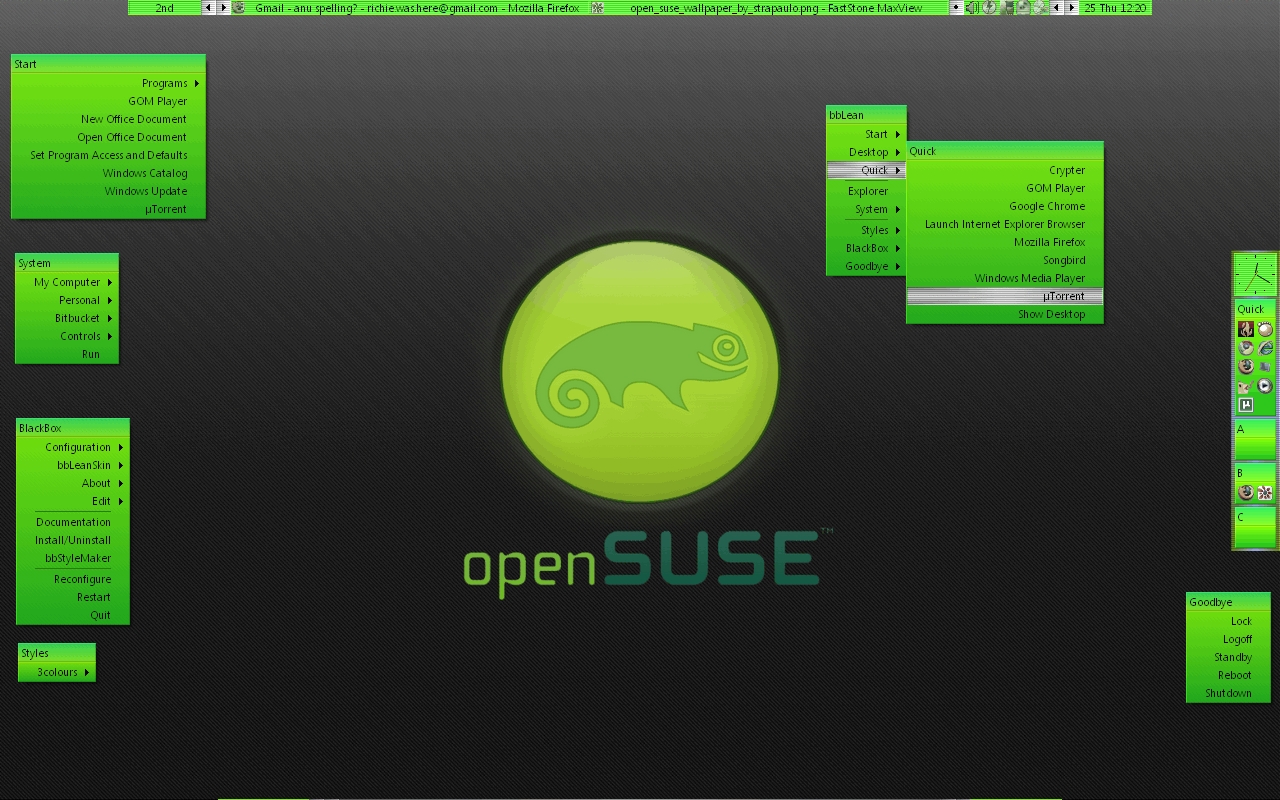The image size is (1280, 800).
Task: Switch to Gmail Mozilla Firefox task
Action: tap(410, 7)
